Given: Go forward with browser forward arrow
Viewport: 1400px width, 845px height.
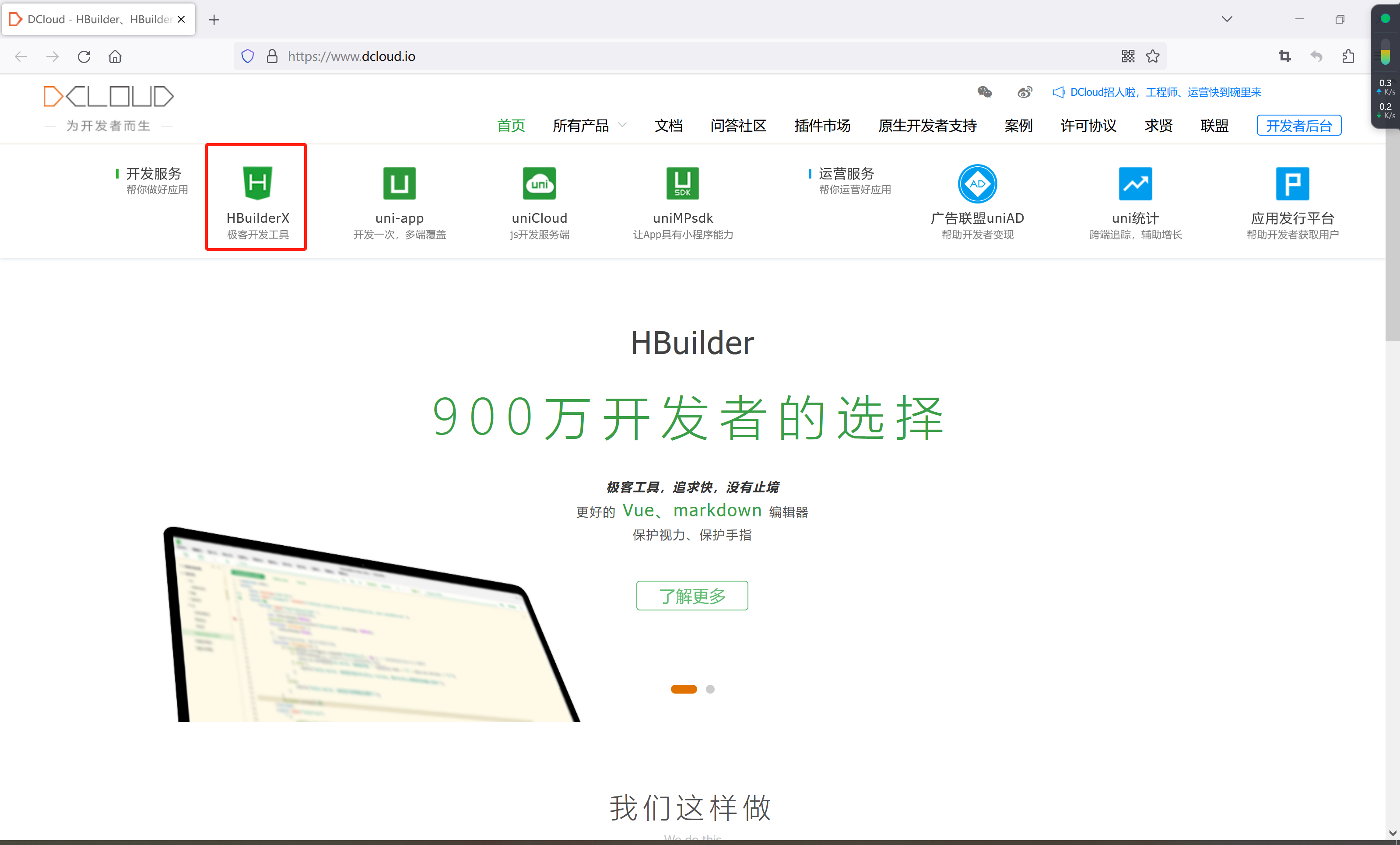Looking at the screenshot, I should [52, 56].
